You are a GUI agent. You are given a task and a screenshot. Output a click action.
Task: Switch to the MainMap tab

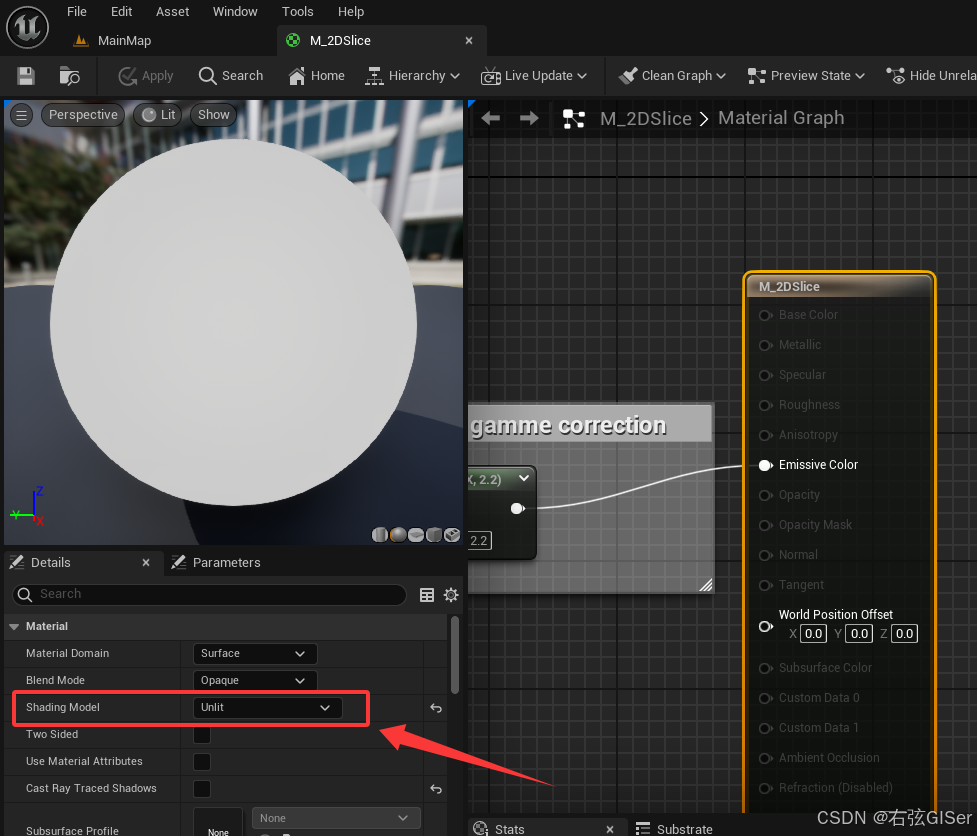113,40
